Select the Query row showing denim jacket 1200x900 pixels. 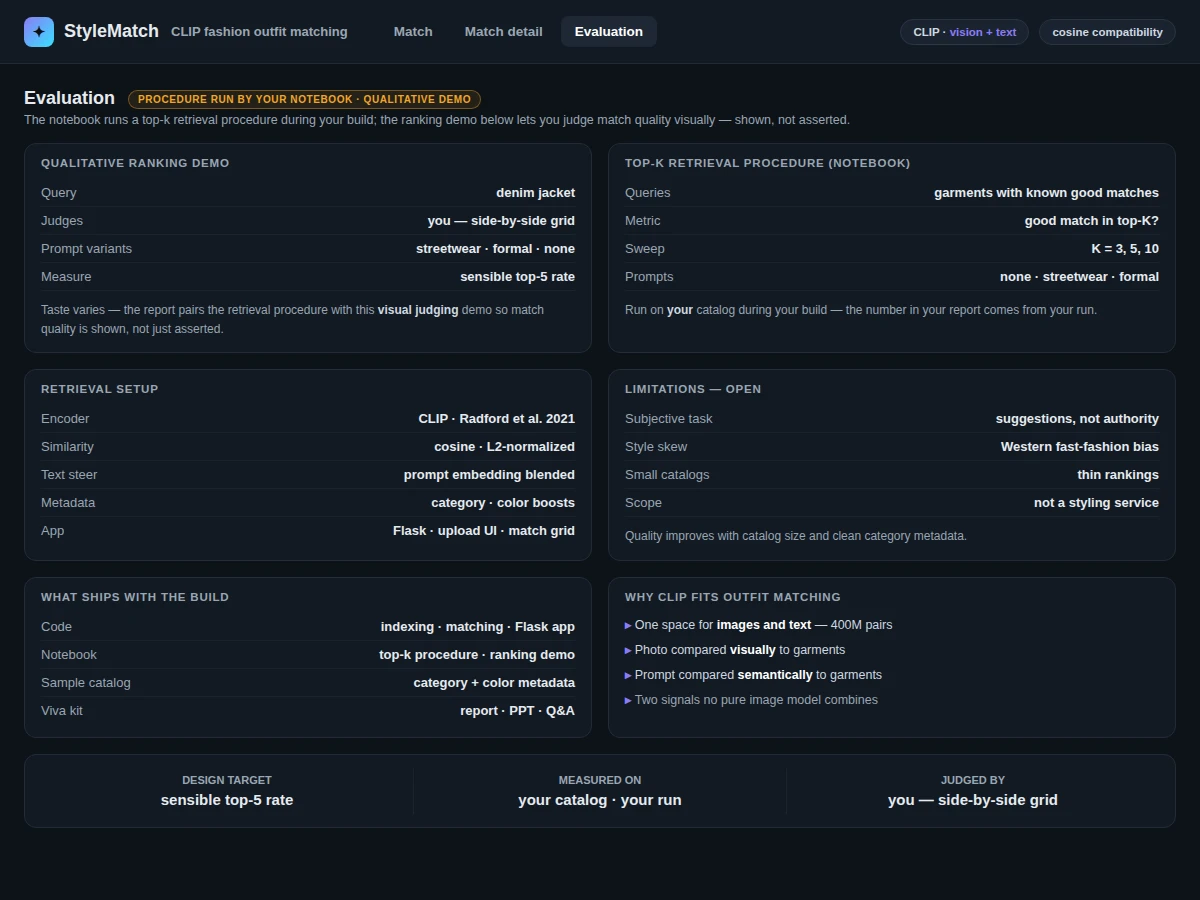[x=308, y=193]
